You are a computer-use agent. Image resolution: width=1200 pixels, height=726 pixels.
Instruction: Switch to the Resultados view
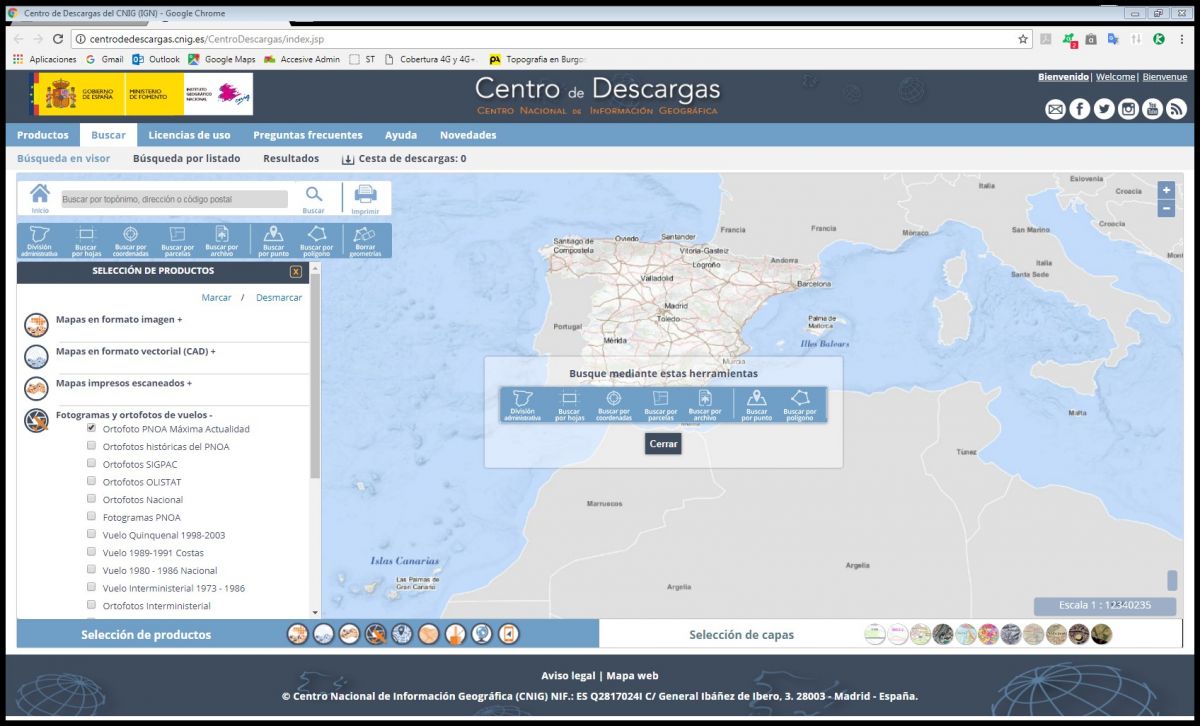291,158
